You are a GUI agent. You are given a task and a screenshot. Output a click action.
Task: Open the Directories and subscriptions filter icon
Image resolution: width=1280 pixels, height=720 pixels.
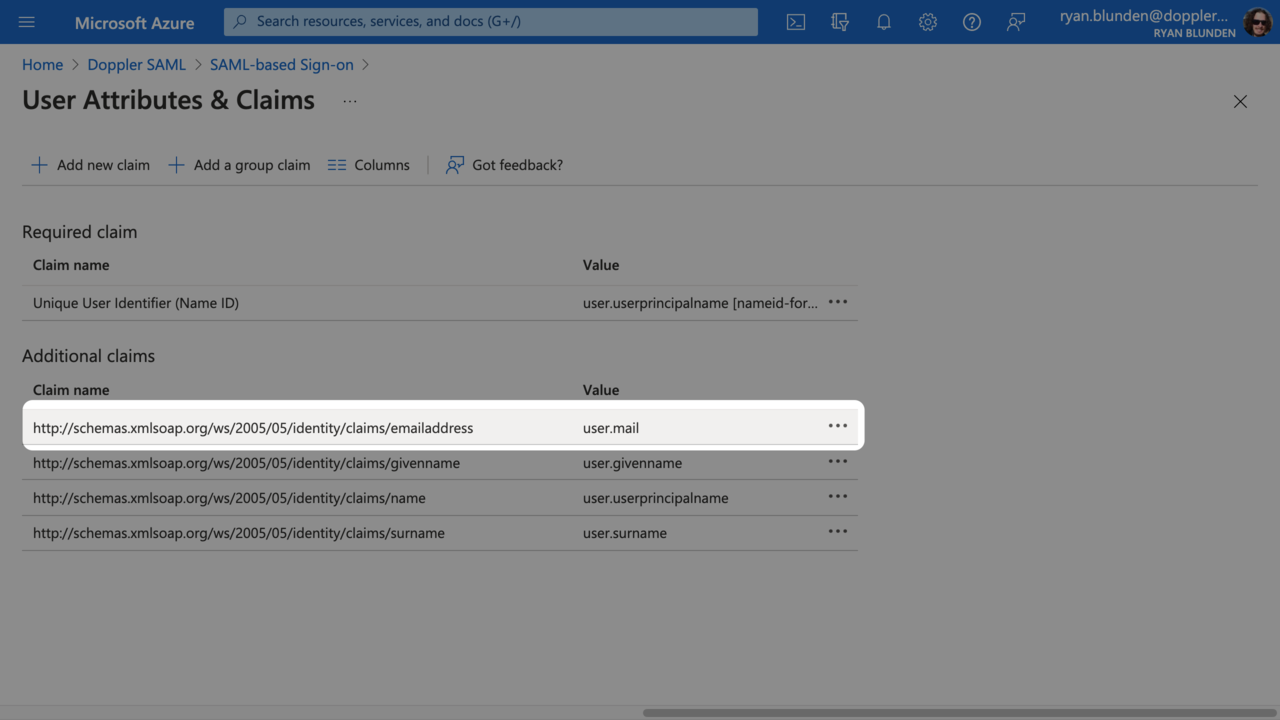click(x=840, y=22)
